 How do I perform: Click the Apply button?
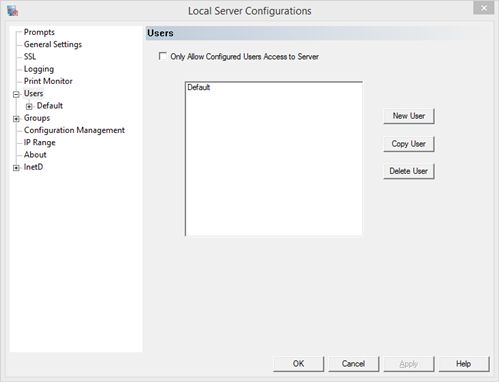tap(409, 364)
